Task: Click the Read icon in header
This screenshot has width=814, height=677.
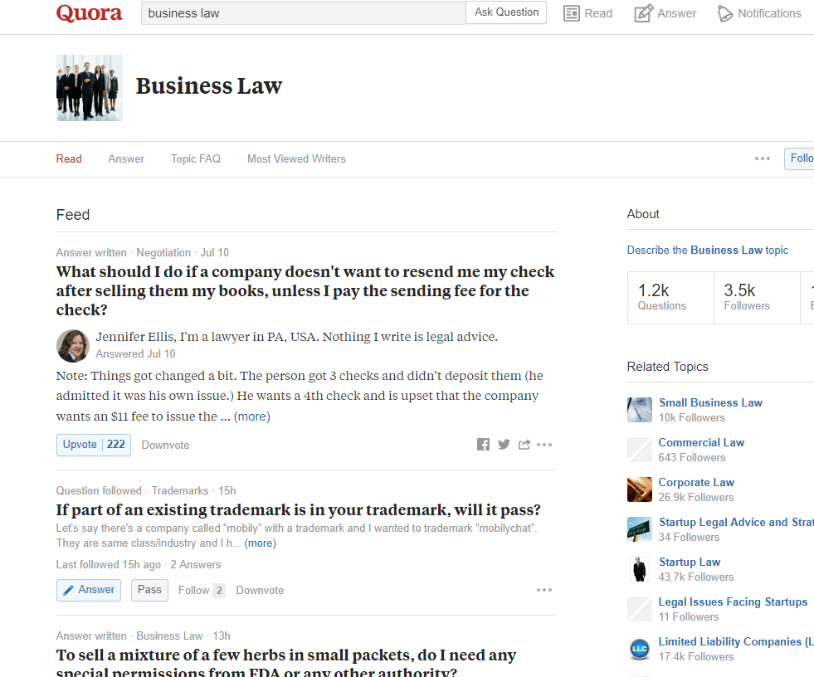Action: pyautogui.click(x=572, y=13)
